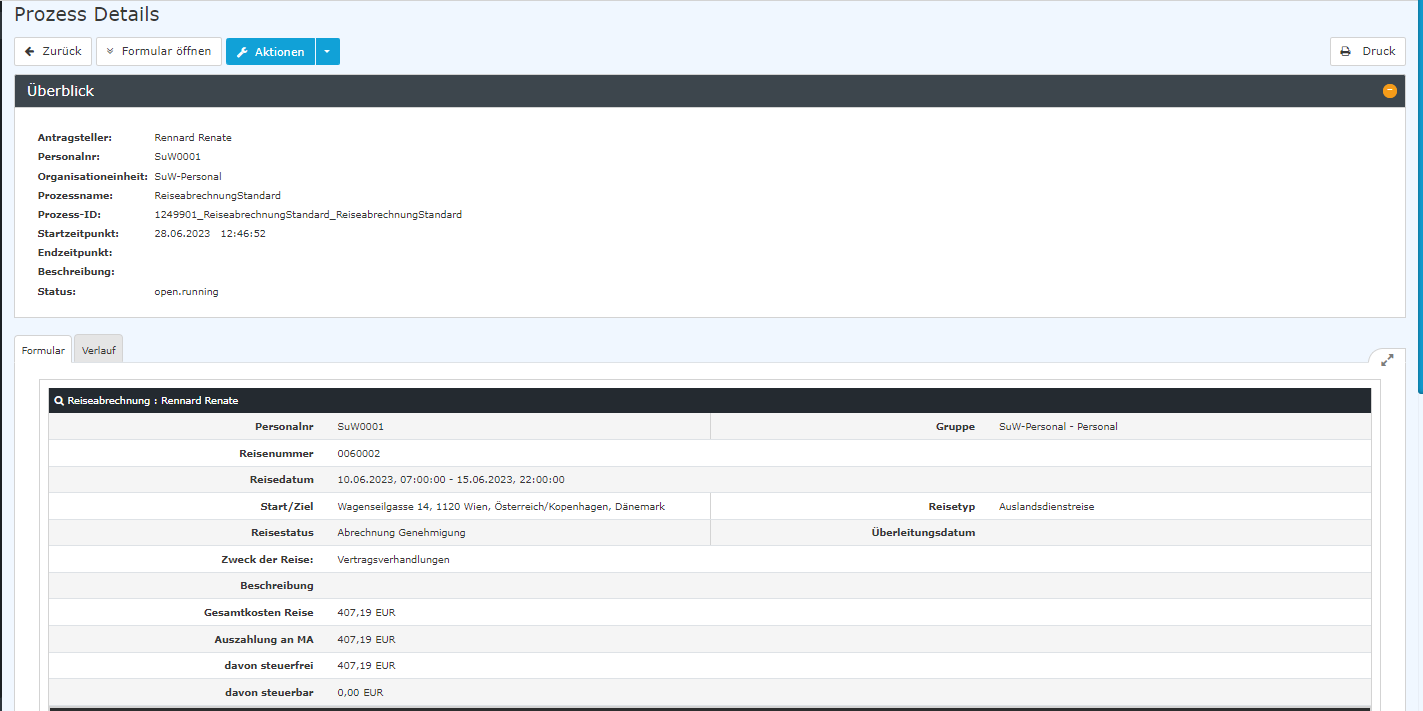Collapse Überblick panel using orange minus icon
The image size is (1423, 711).
1389,91
